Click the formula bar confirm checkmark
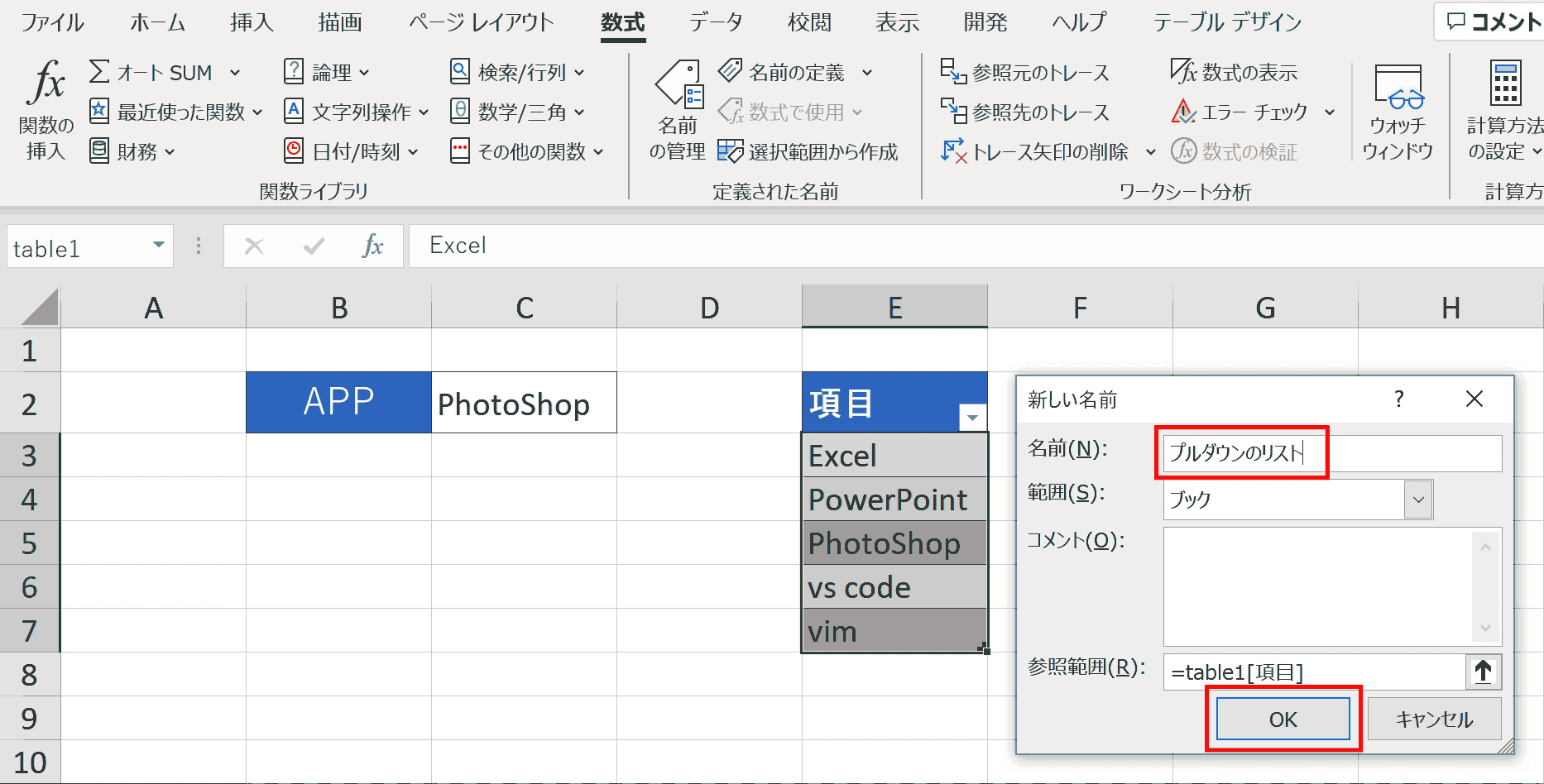This screenshot has width=1544, height=784. pyautogui.click(x=314, y=246)
